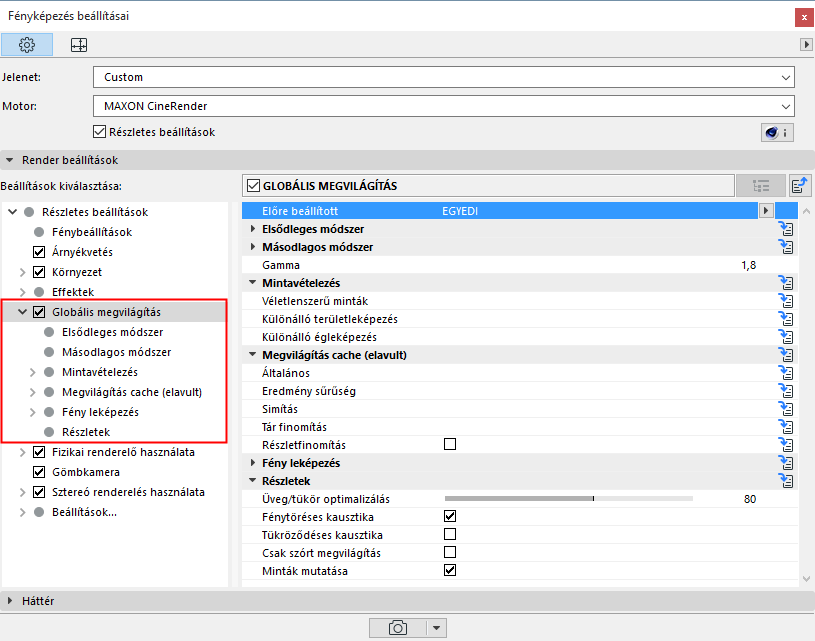815x641 pixels.
Task: Toggle Árnyékvetés checkbox in tree
Action: tap(39, 252)
